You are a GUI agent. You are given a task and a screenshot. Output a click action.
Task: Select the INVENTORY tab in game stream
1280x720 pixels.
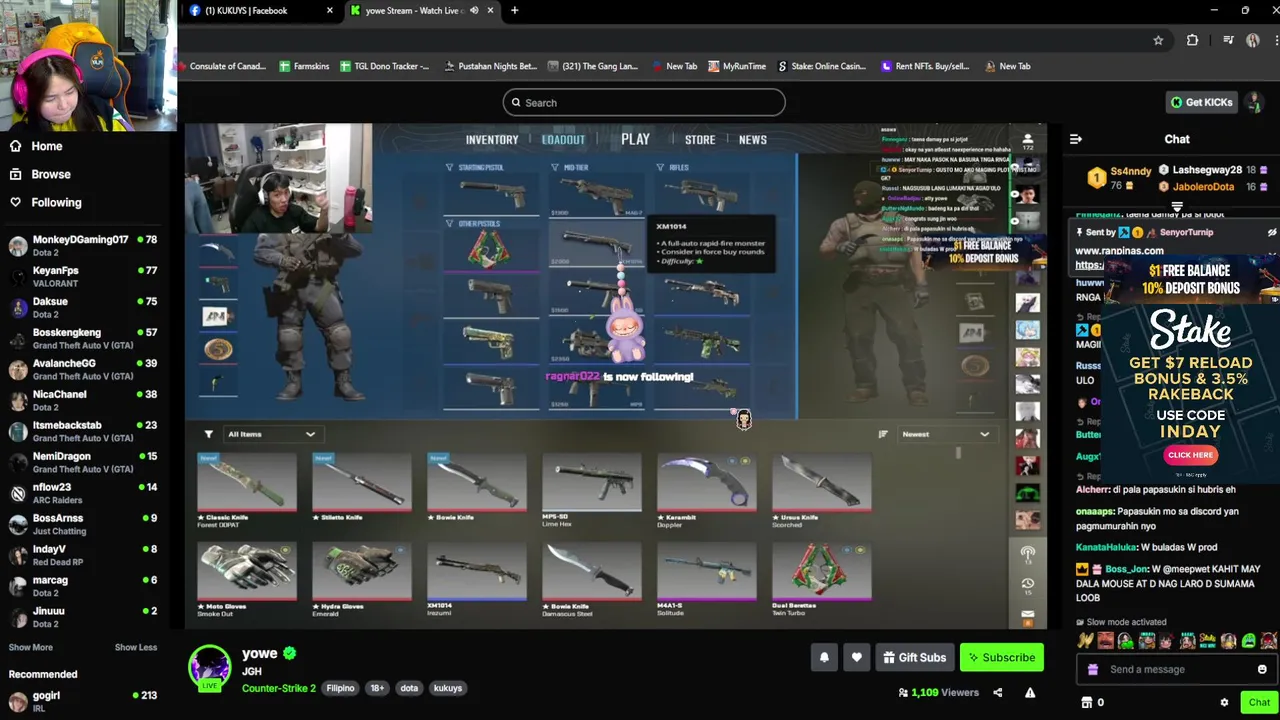pyautogui.click(x=492, y=140)
